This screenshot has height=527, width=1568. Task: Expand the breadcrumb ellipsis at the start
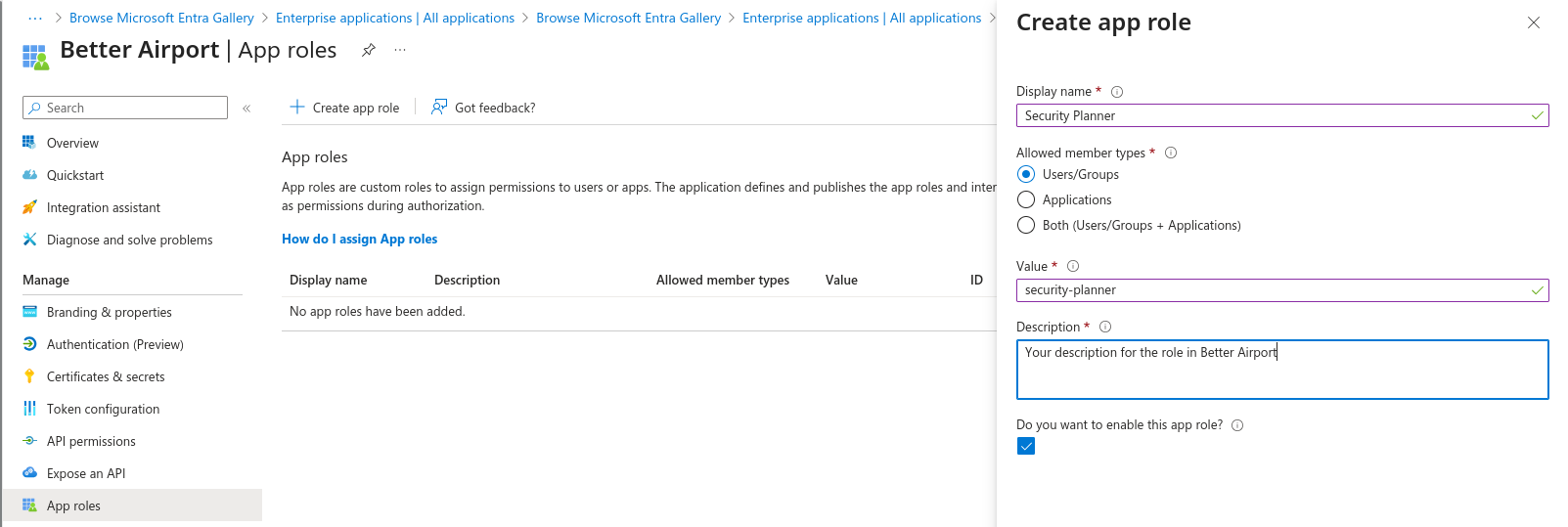click(35, 18)
